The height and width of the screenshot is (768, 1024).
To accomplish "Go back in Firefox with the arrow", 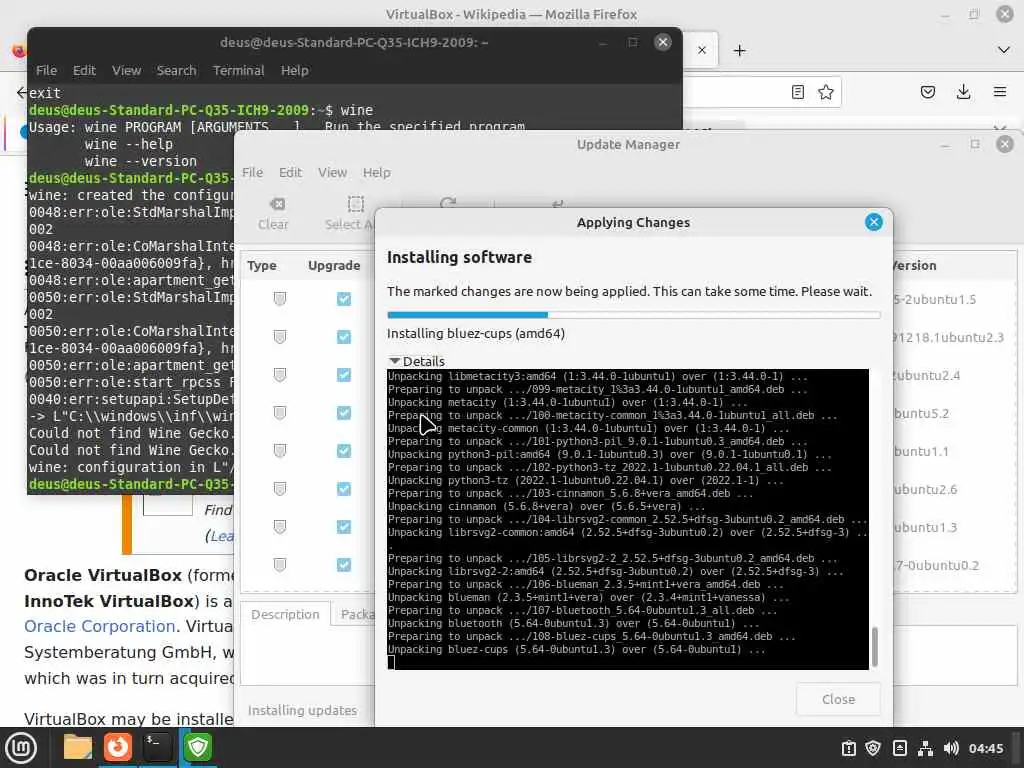I will pyautogui.click(x=22, y=92).
